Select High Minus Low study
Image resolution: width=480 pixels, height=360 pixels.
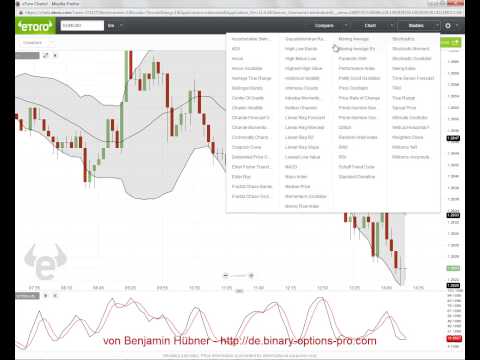tap(301, 59)
